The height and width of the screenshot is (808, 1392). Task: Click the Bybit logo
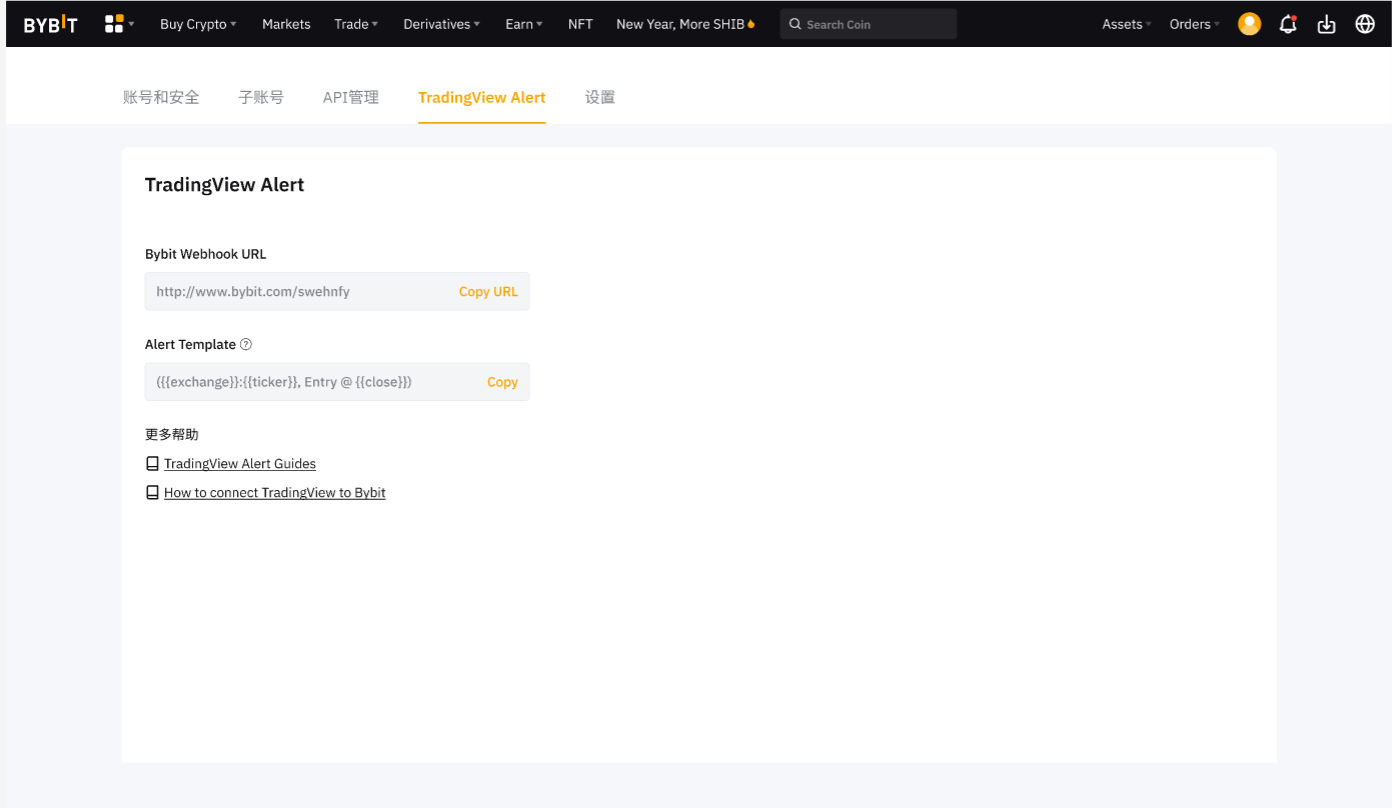50,24
